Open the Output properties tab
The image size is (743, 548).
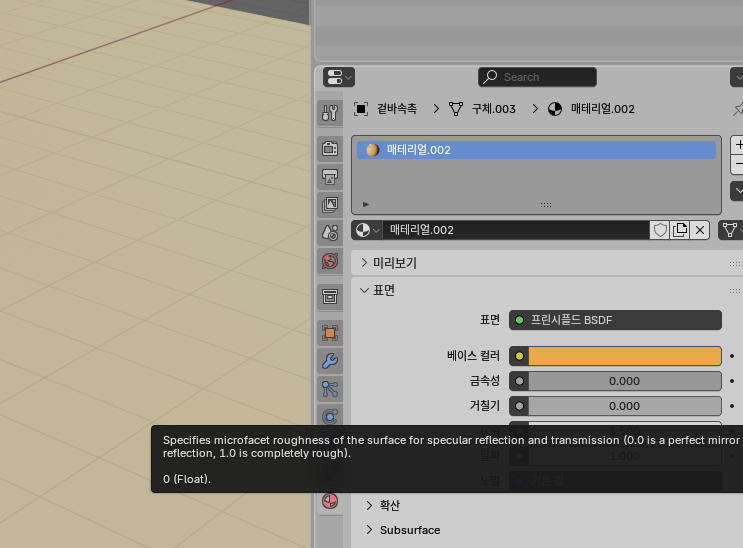point(330,177)
